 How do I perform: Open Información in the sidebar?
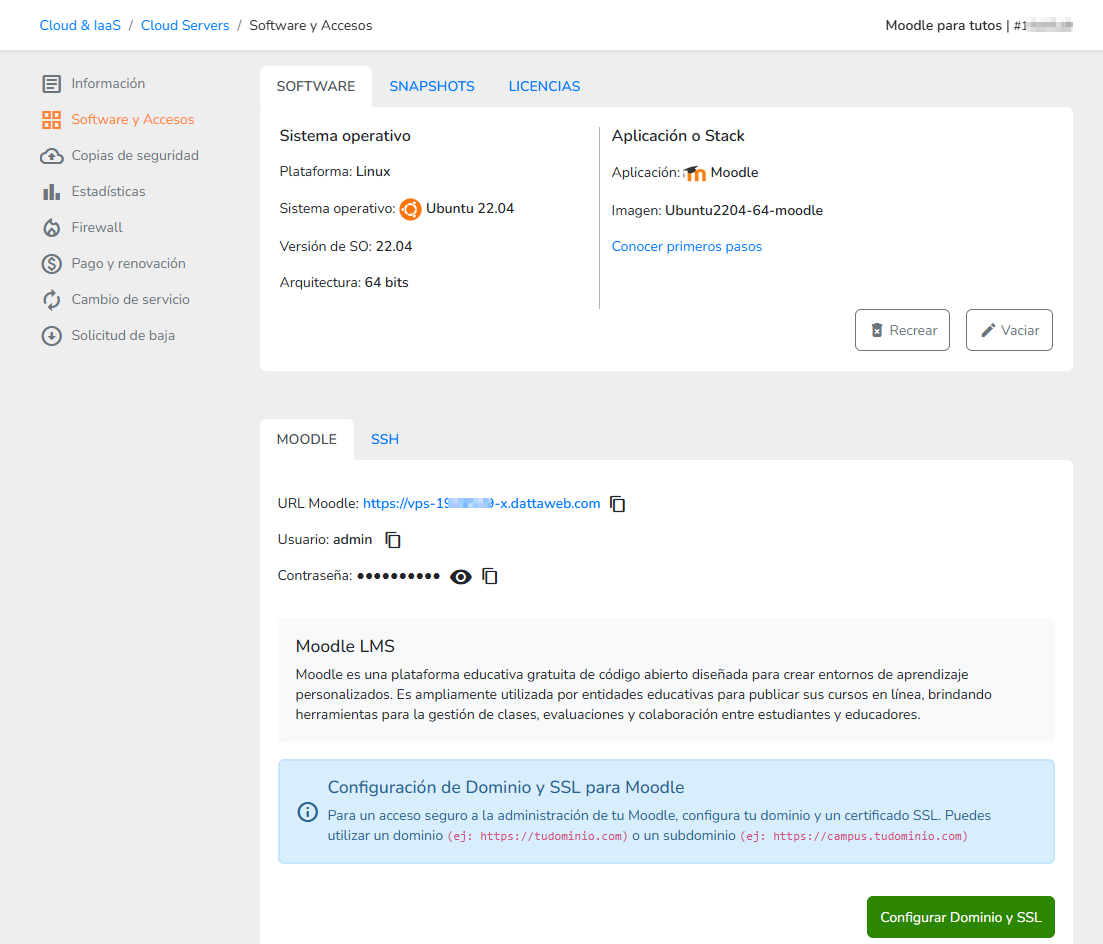pos(108,84)
